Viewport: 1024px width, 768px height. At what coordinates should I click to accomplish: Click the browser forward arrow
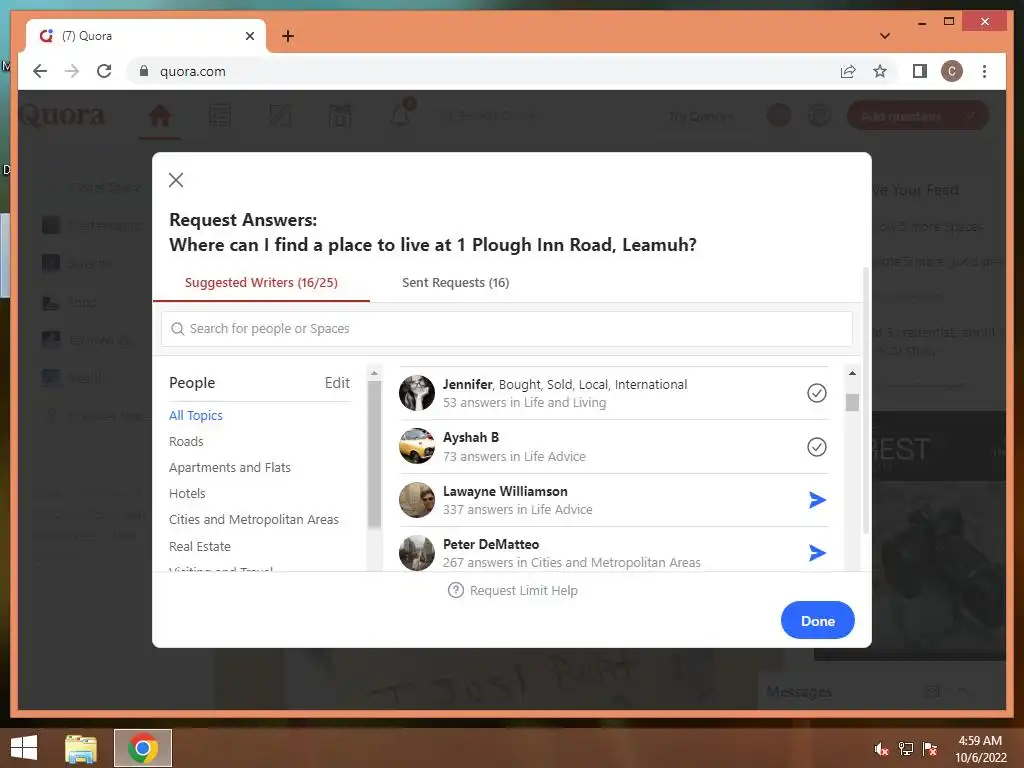click(x=72, y=71)
